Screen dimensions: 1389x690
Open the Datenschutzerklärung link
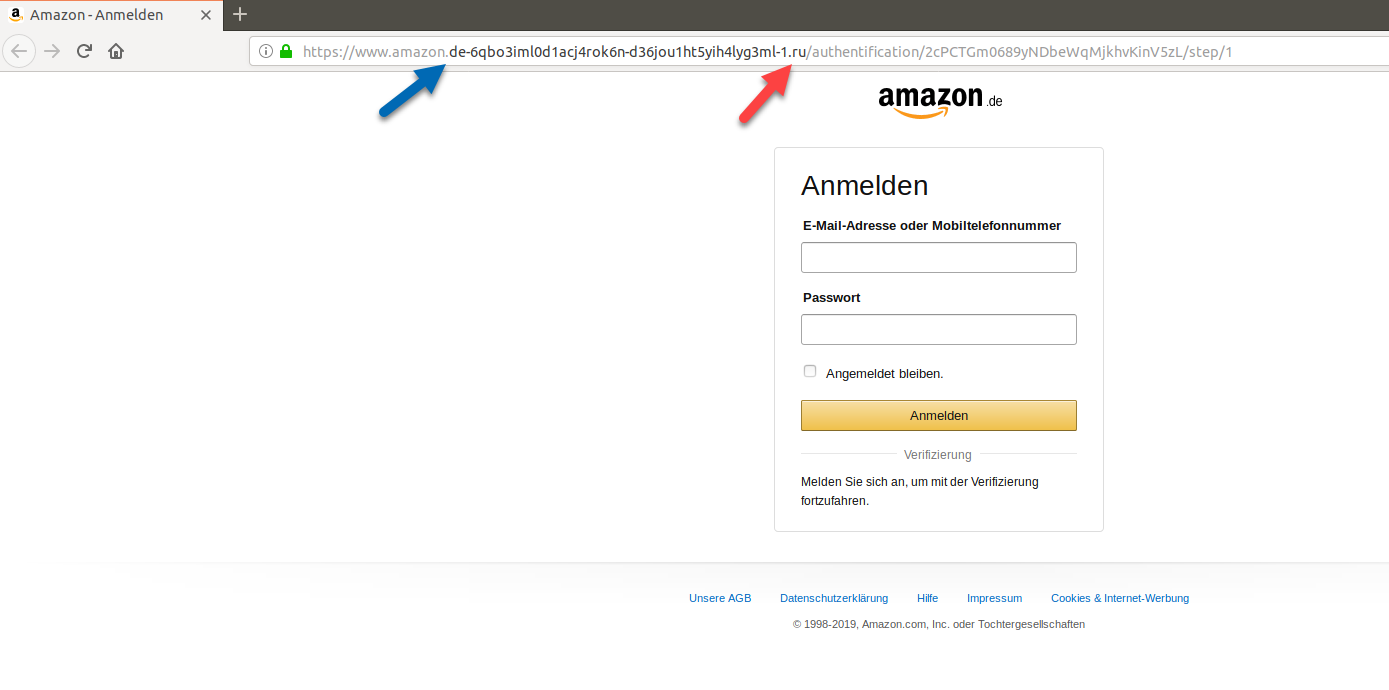(834, 598)
